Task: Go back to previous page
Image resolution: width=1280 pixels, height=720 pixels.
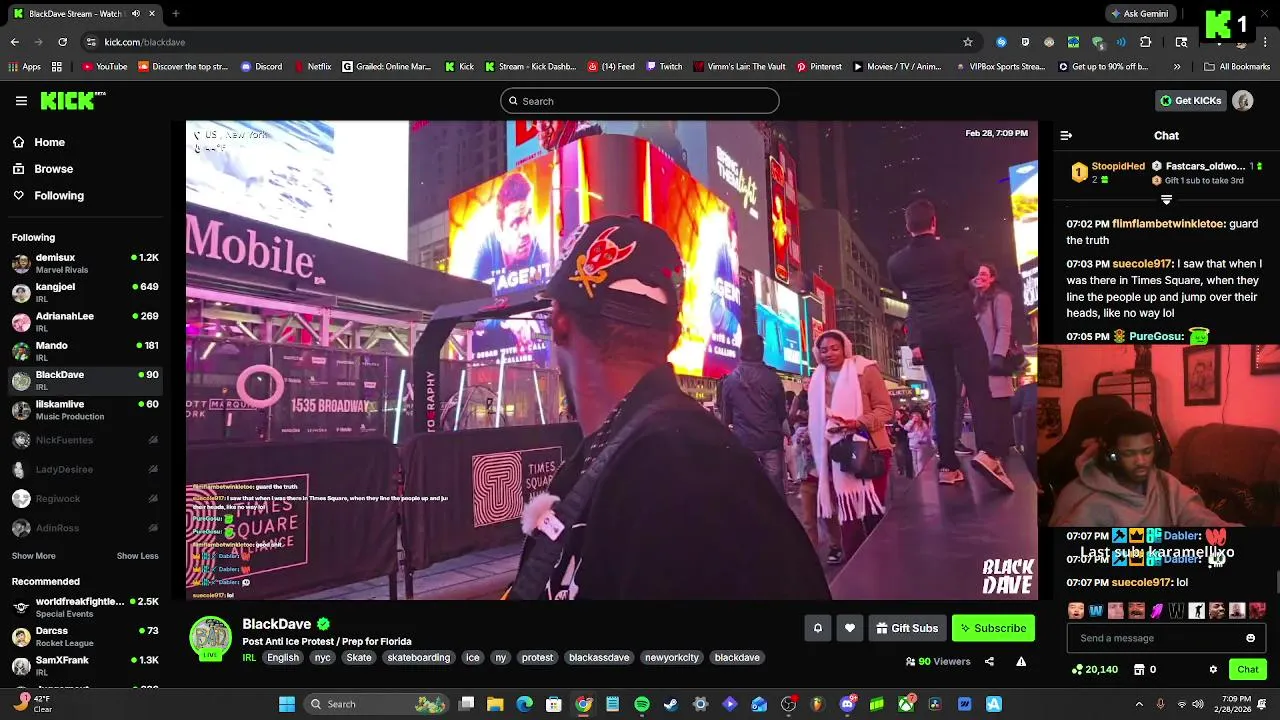Action: coord(15,42)
